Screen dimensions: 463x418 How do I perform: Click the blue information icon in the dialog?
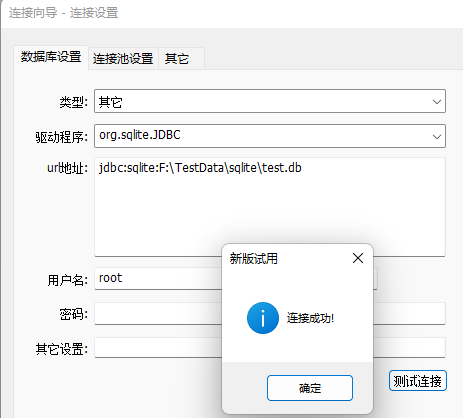pos(263,318)
